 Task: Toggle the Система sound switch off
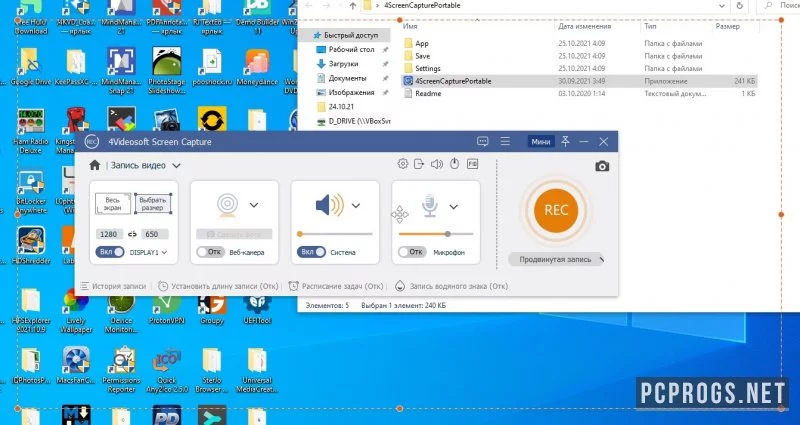pos(311,252)
